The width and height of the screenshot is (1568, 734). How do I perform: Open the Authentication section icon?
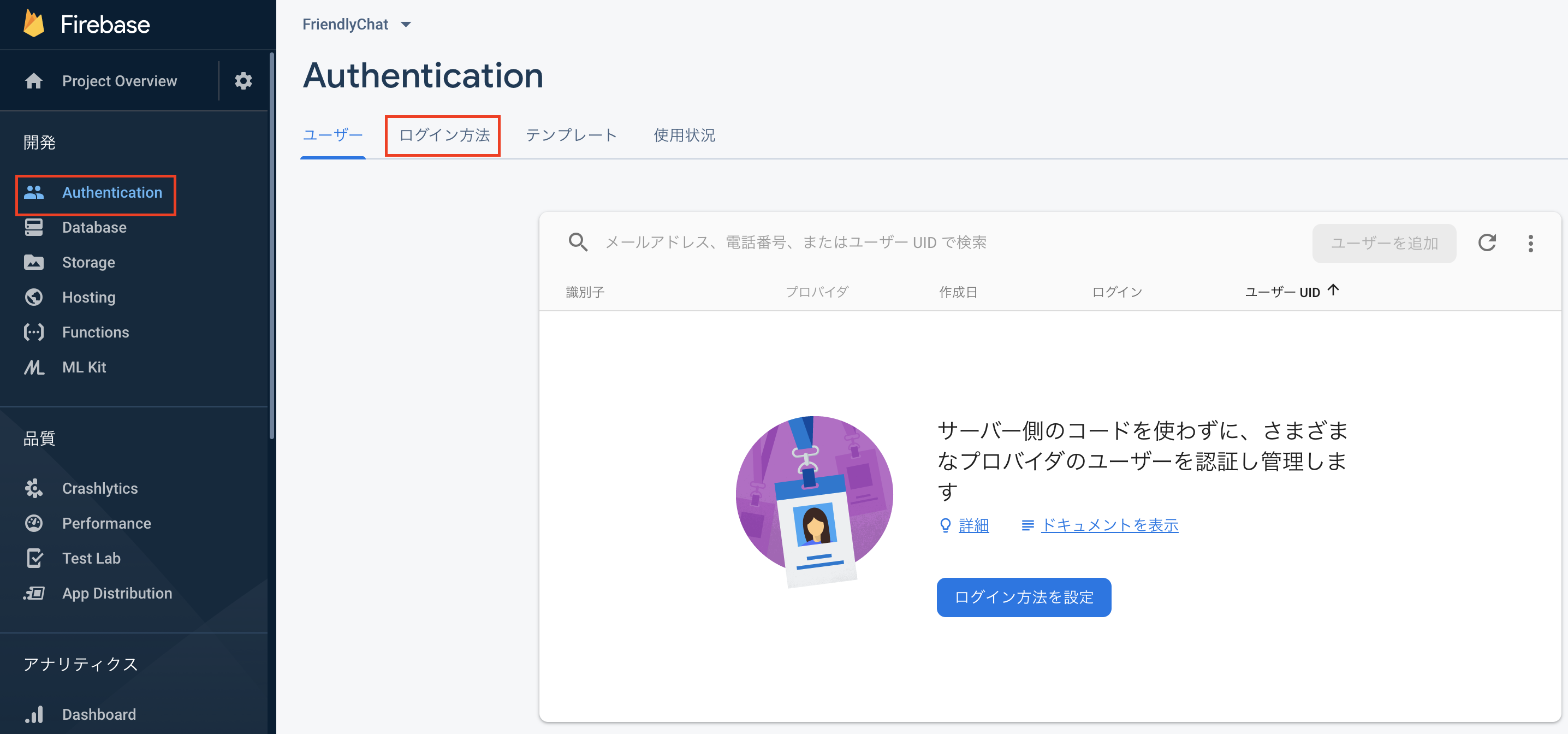click(x=33, y=192)
